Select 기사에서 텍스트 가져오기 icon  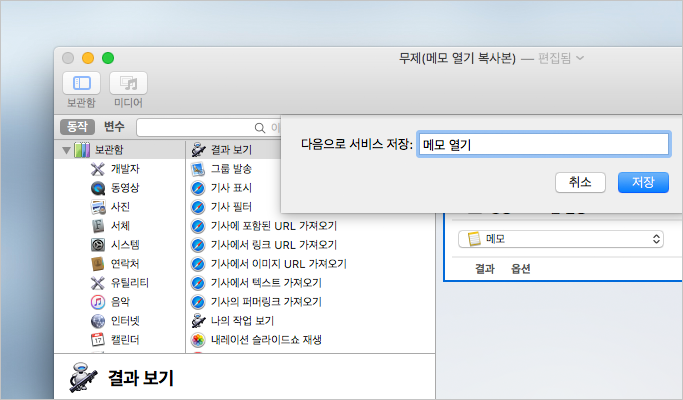[198, 283]
